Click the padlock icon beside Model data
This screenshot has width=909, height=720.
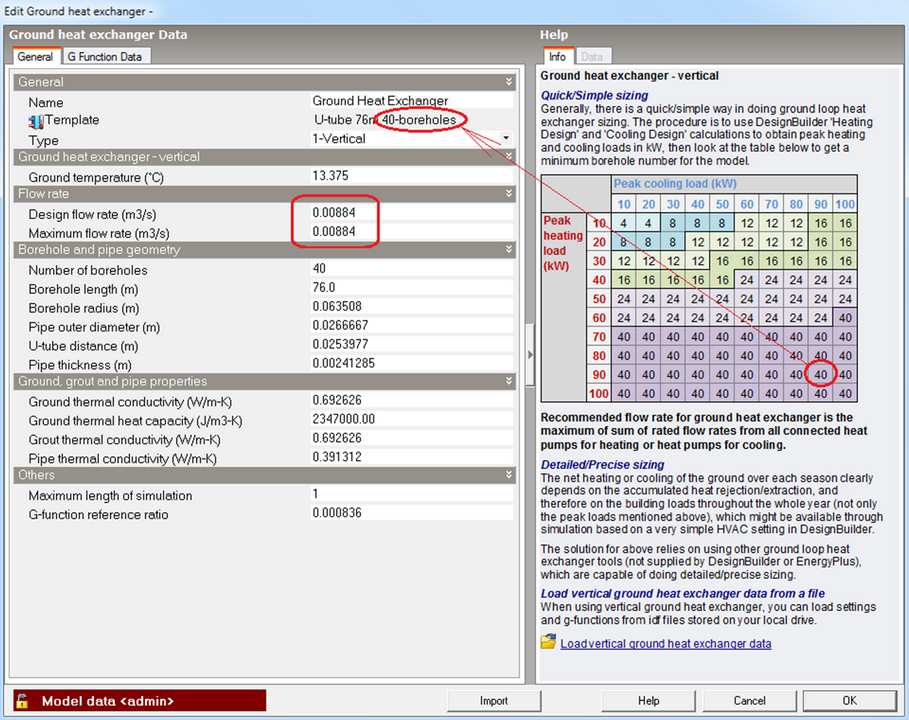tap(22, 701)
